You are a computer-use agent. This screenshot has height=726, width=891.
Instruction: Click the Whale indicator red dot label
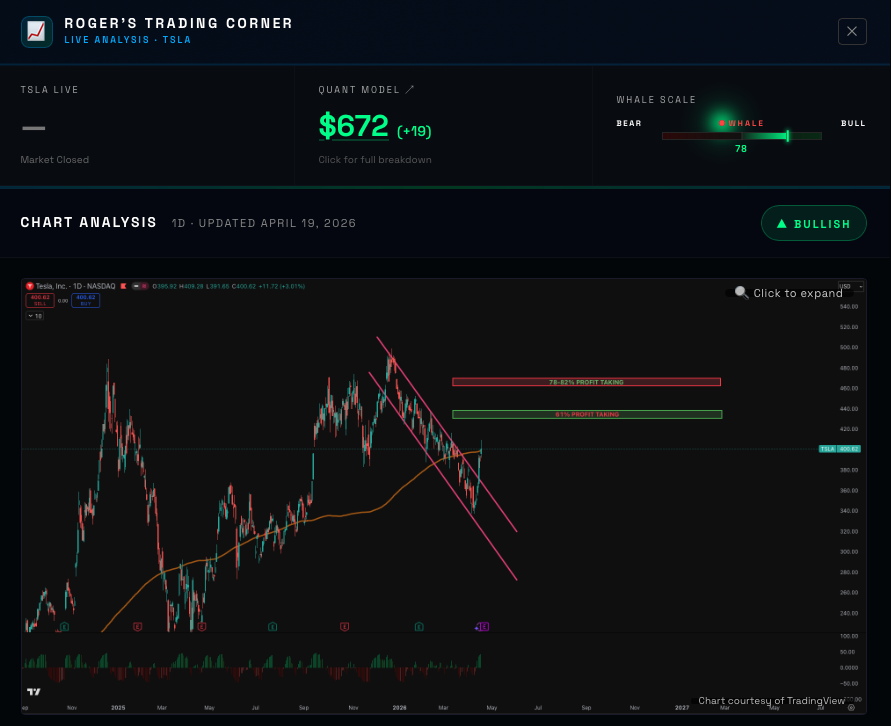[741, 123]
